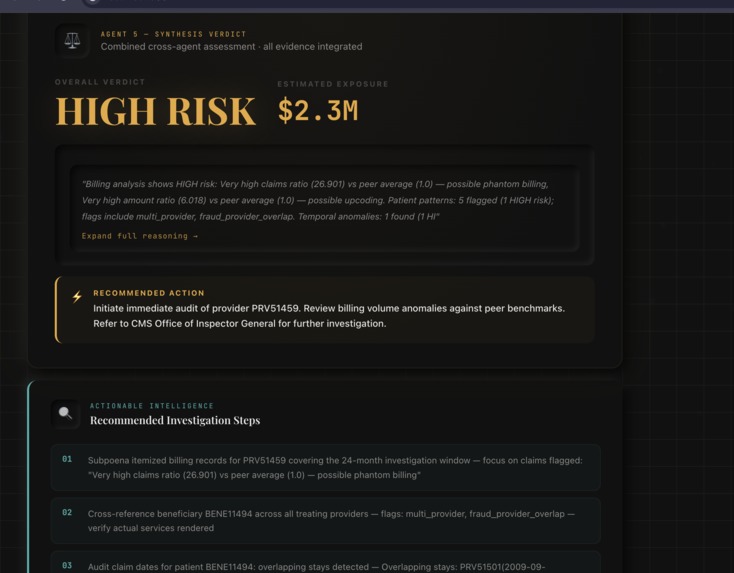Select step 02 cross-reference beneficiary BENE11494 item
Screen dimensions: 734x573
coord(325,521)
